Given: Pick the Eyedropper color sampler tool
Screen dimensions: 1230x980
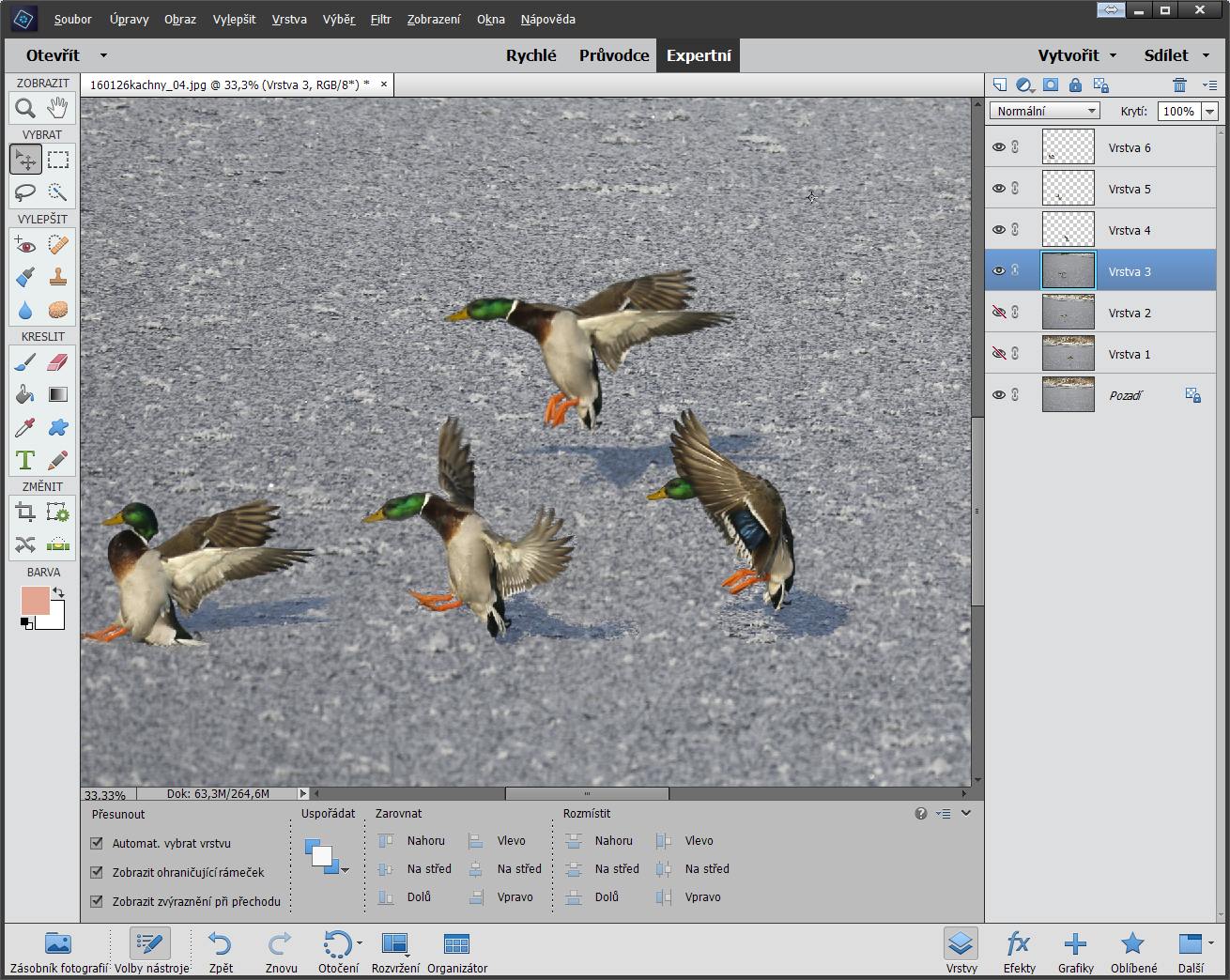Looking at the screenshot, I should (25, 428).
